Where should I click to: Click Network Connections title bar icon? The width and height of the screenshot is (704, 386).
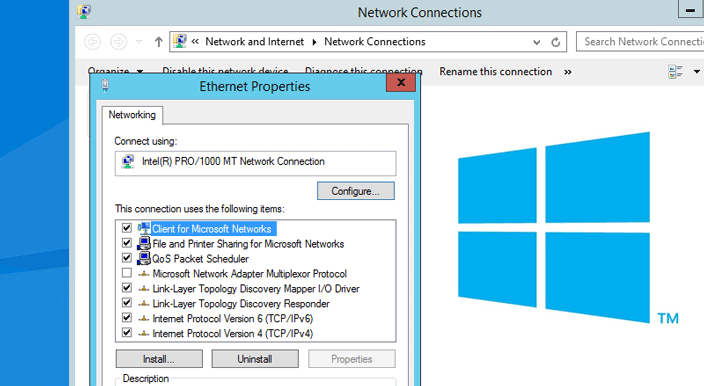click(x=84, y=11)
